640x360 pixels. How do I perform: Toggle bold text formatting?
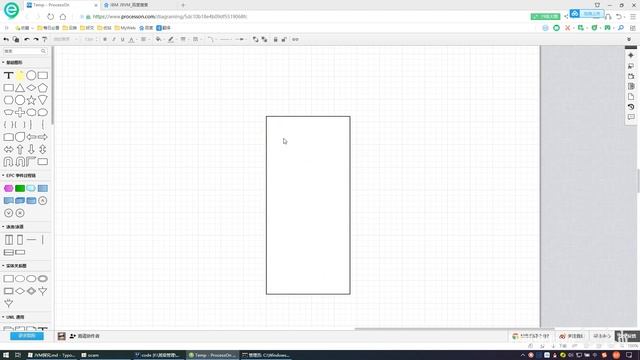tap(105, 40)
